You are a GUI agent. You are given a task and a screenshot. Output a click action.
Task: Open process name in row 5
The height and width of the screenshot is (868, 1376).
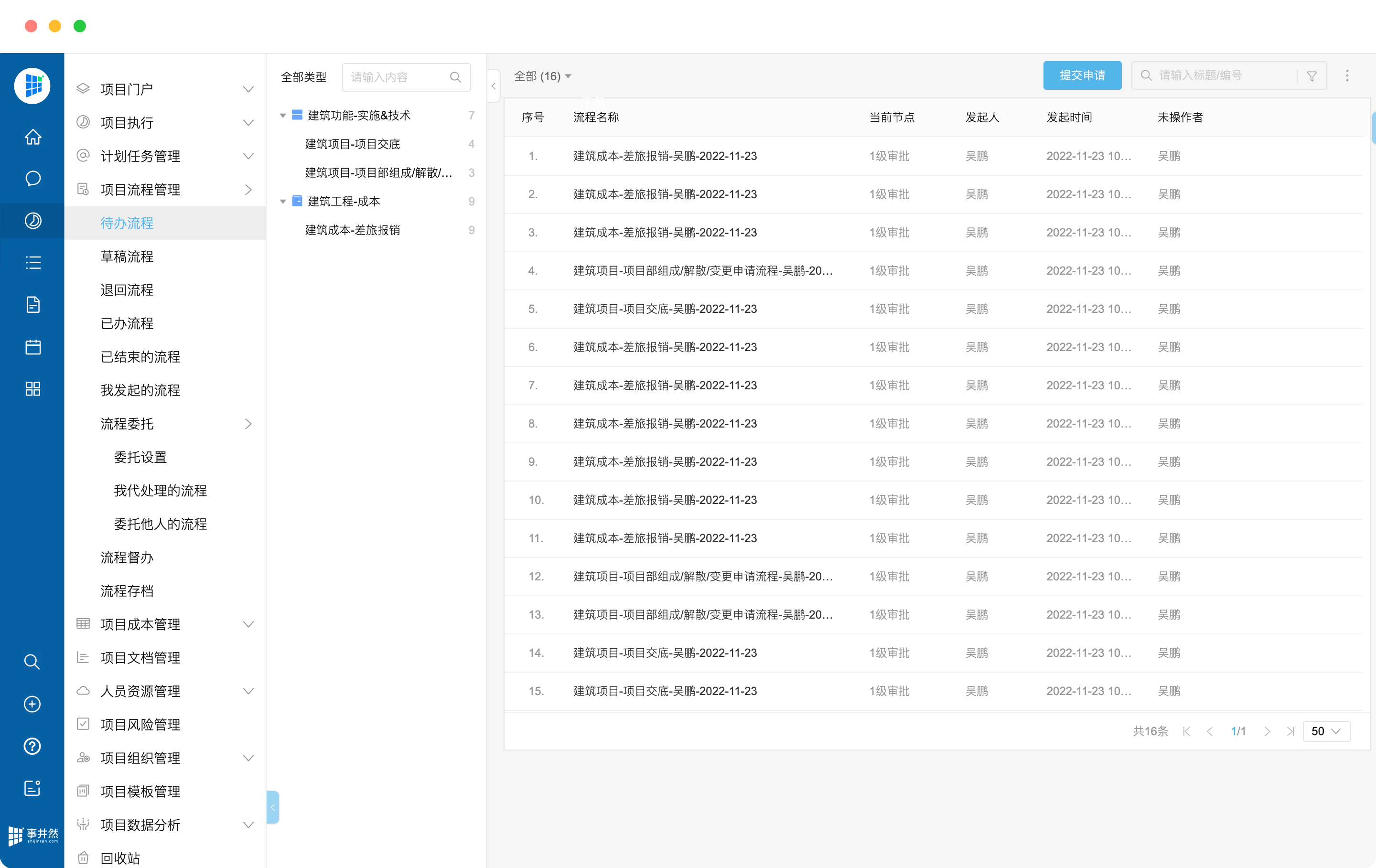(665, 309)
